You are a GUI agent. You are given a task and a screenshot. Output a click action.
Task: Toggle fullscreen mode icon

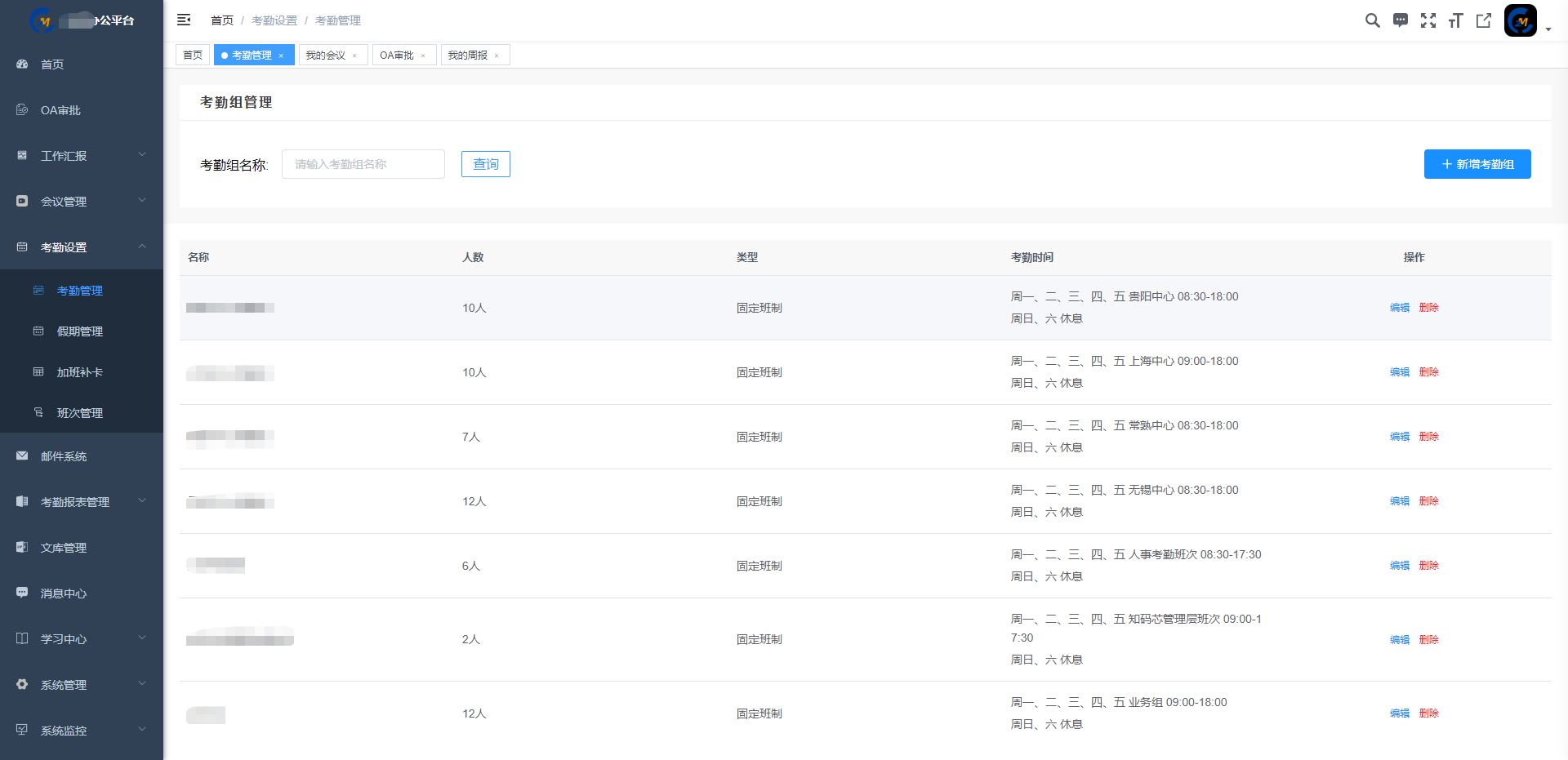coord(1428,20)
